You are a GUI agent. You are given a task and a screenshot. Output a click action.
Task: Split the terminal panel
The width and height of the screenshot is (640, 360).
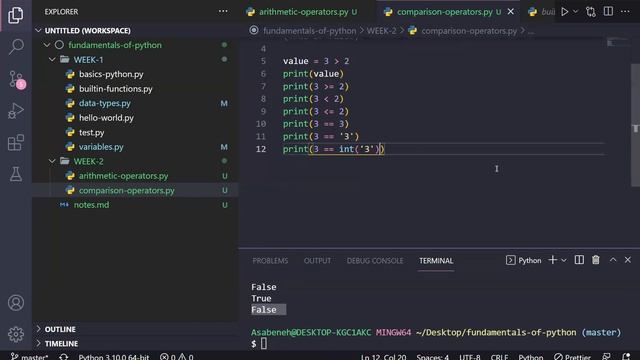pos(579,260)
